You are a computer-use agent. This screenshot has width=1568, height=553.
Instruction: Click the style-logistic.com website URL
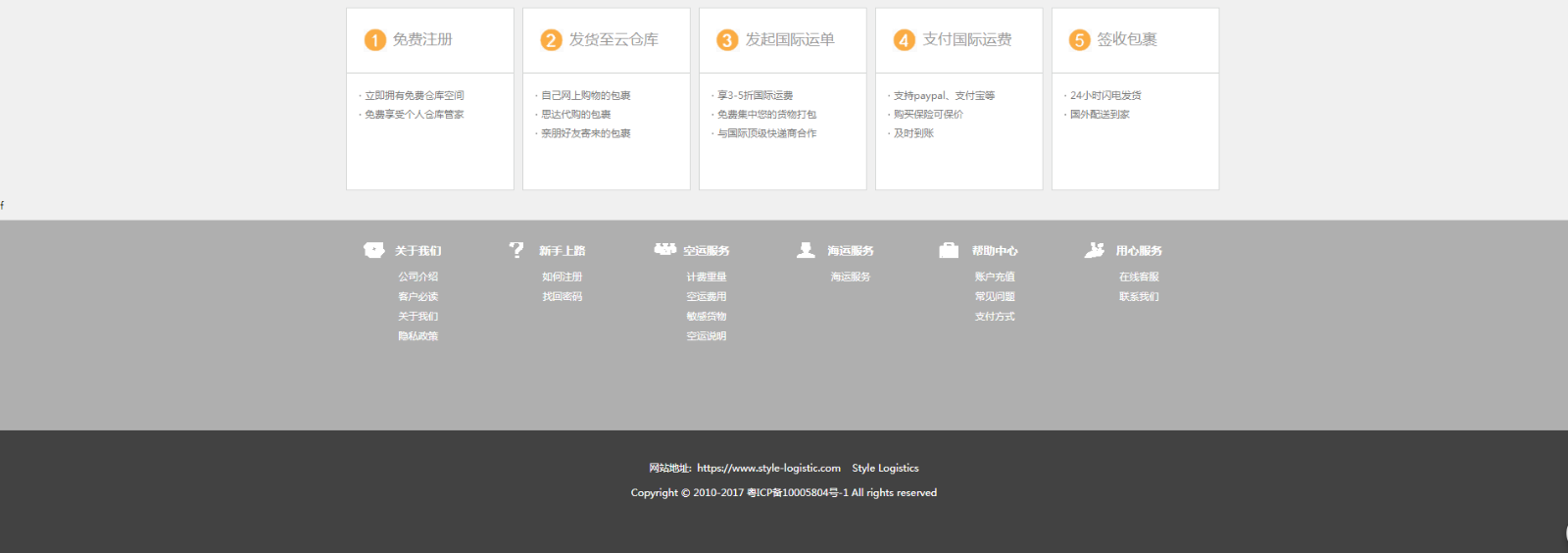tap(768, 468)
